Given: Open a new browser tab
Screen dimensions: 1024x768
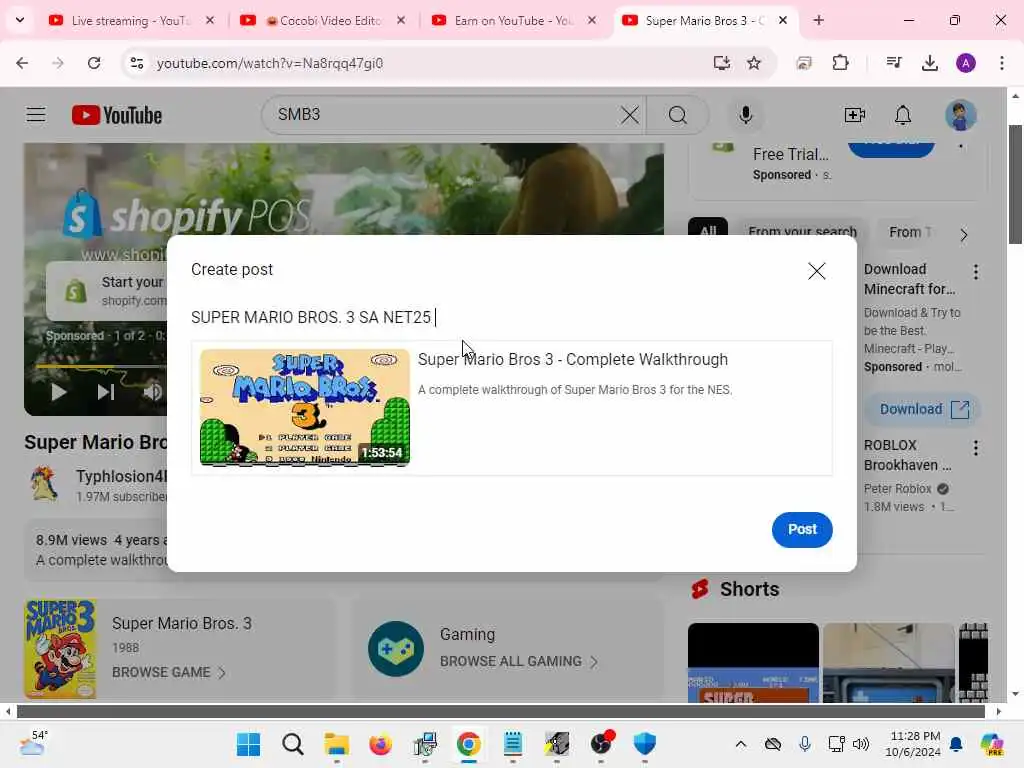Looking at the screenshot, I should click(x=818, y=20).
